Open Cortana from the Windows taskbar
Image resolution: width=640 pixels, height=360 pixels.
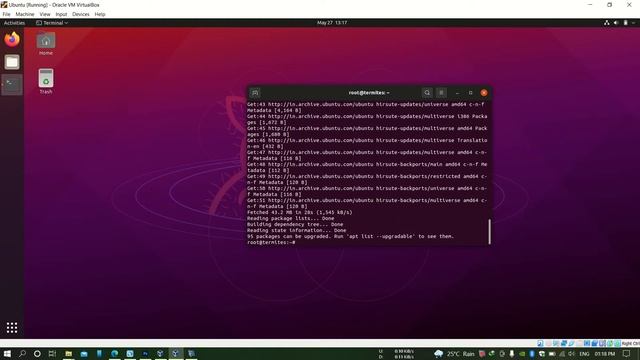(37, 353)
